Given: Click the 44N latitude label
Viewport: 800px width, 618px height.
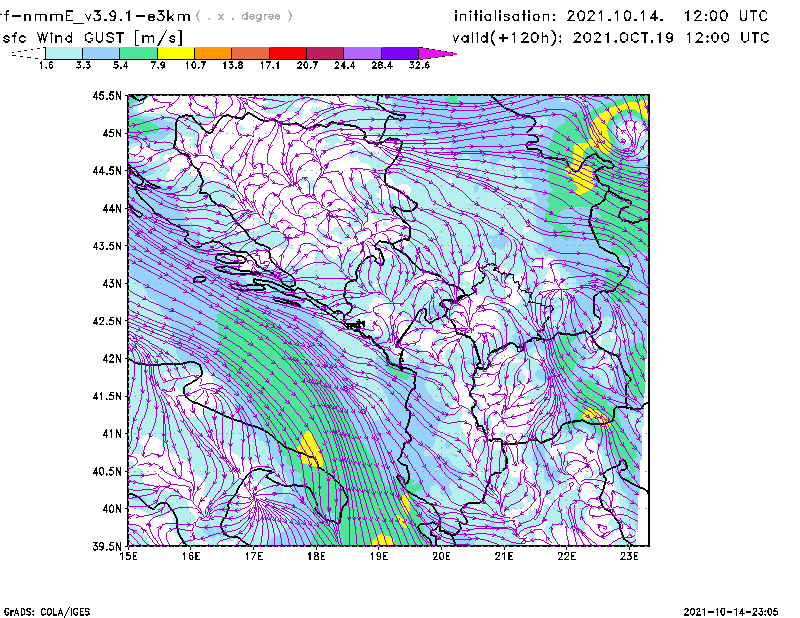Looking at the screenshot, I should point(112,208).
